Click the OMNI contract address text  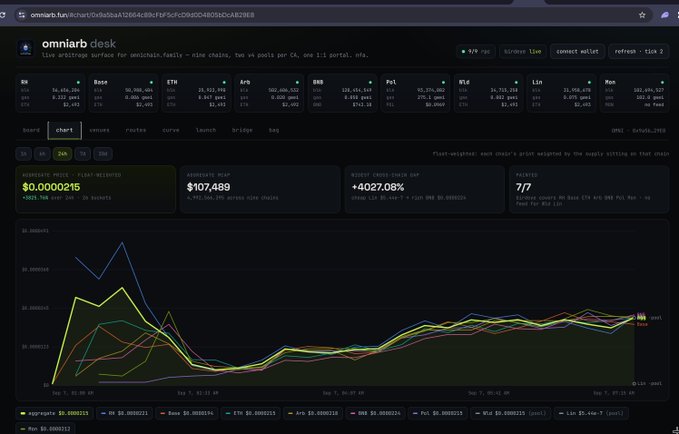tap(638, 130)
